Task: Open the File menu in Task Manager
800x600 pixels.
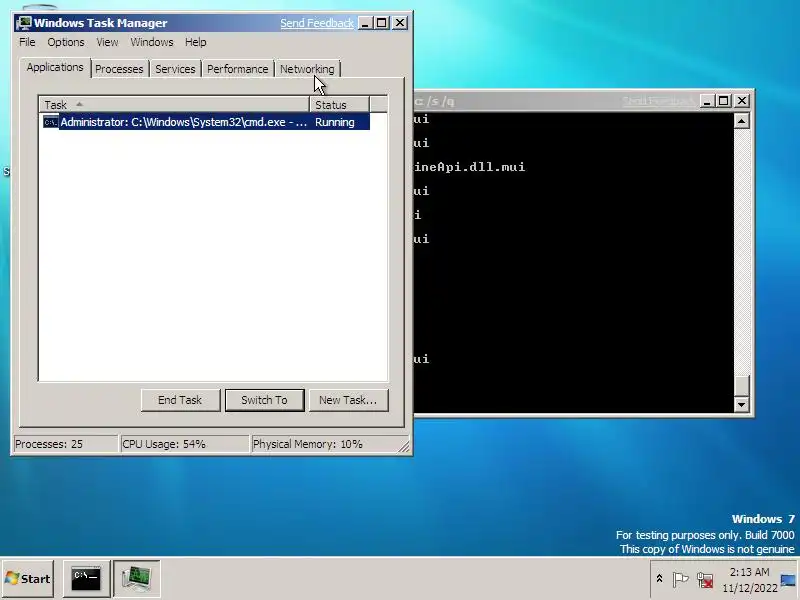Action: pyautogui.click(x=27, y=42)
